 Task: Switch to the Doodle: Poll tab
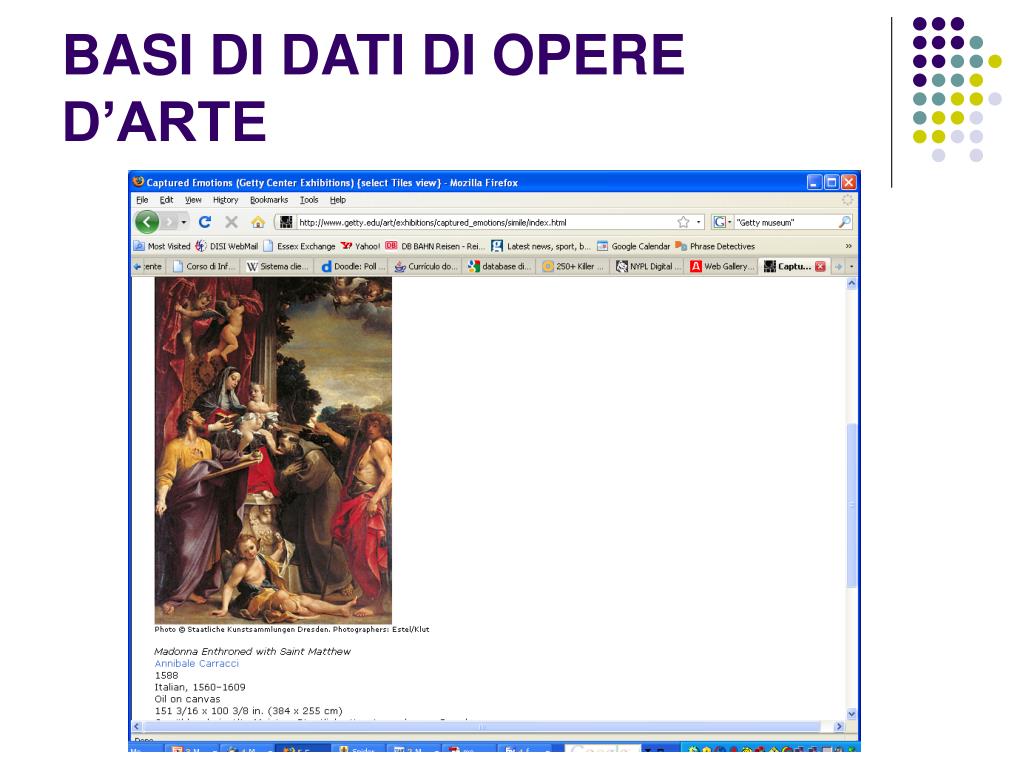(353, 266)
